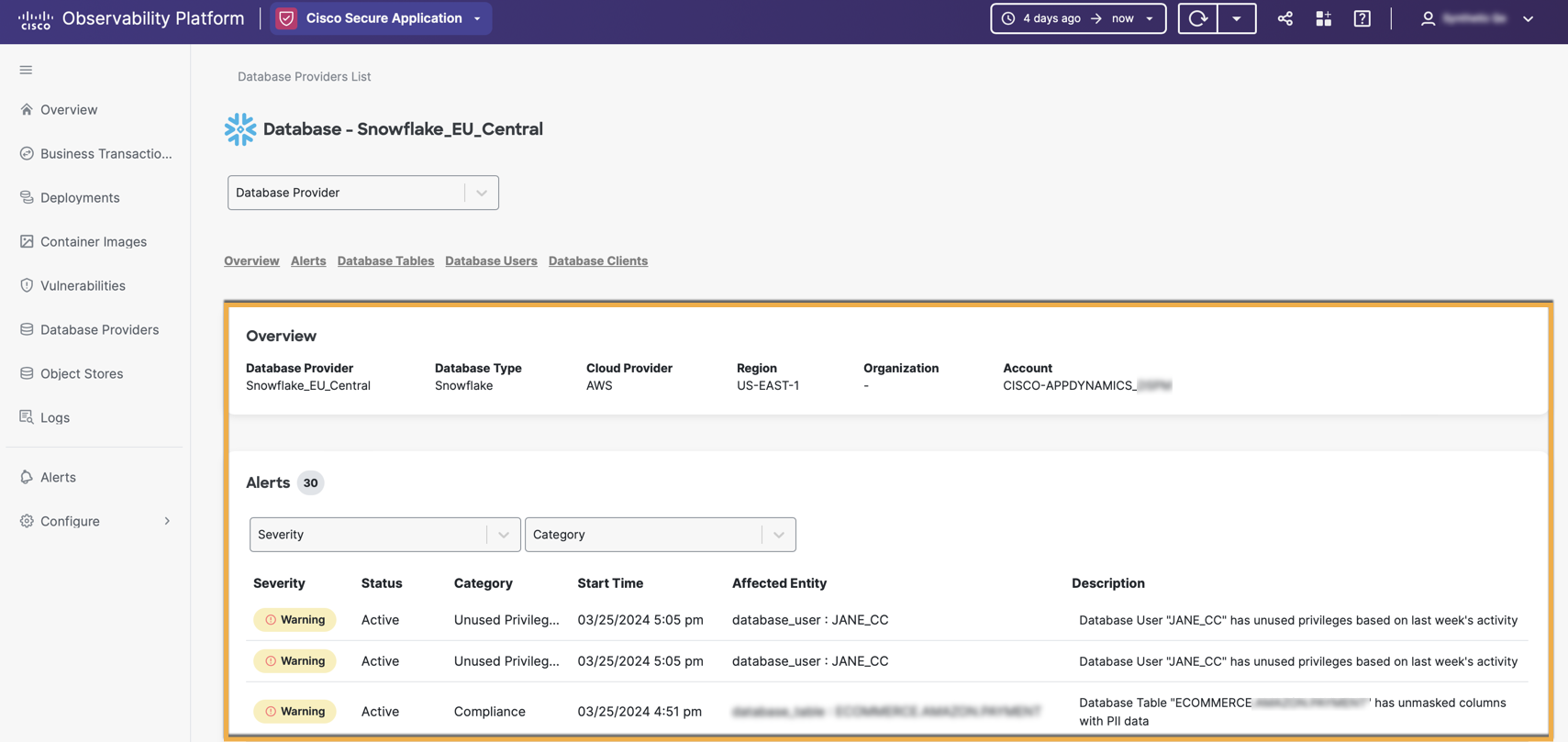Open Alerts in the sidebar
Image resolution: width=1568 pixels, height=742 pixels.
(58, 477)
